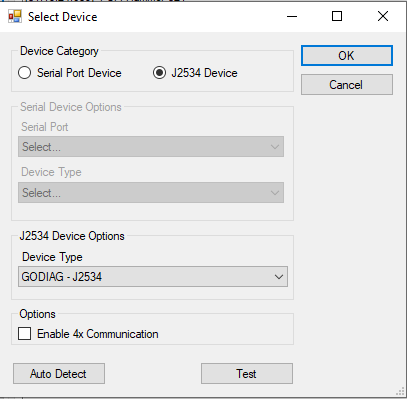Click the 'Device Category' group label
407x399 pixels.
coord(59,51)
